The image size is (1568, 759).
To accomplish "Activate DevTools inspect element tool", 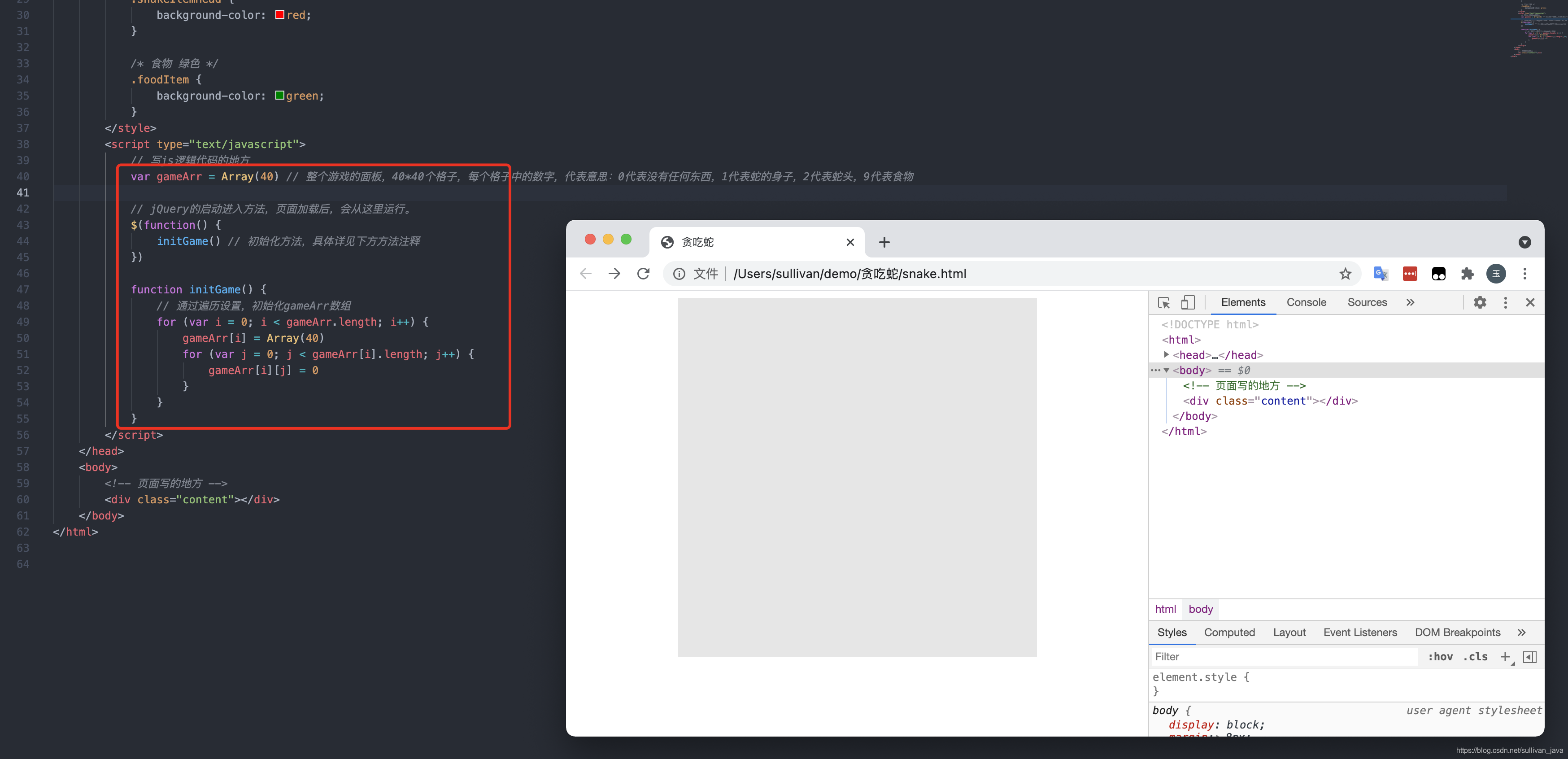I will 1164,302.
